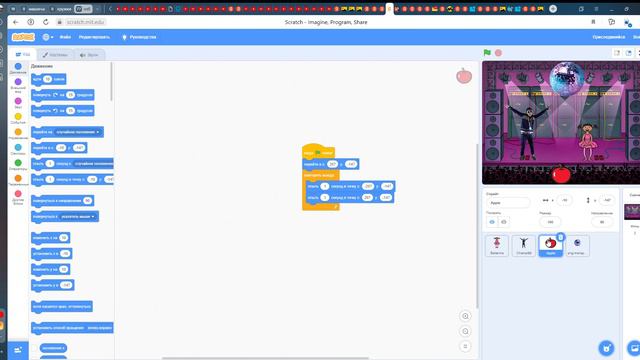Click the 10 value in move-steps block
The width and height of the screenshot is (640, 360).
pyautogui.click(x=48, y=79)
